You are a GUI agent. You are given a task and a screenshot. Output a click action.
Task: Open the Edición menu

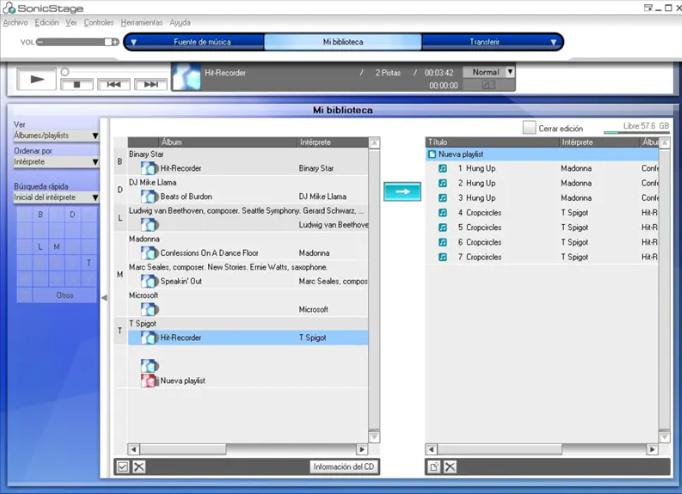tap(47, 22)
